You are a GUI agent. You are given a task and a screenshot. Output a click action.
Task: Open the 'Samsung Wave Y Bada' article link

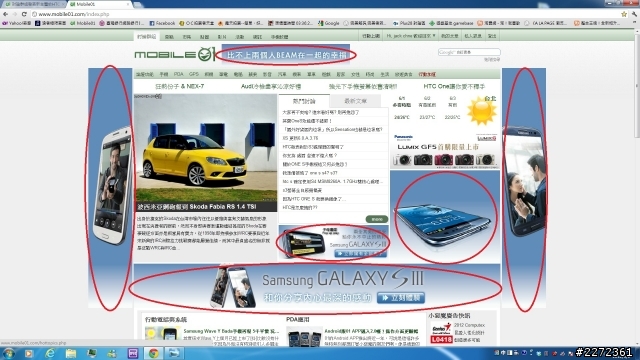point(231,331)
